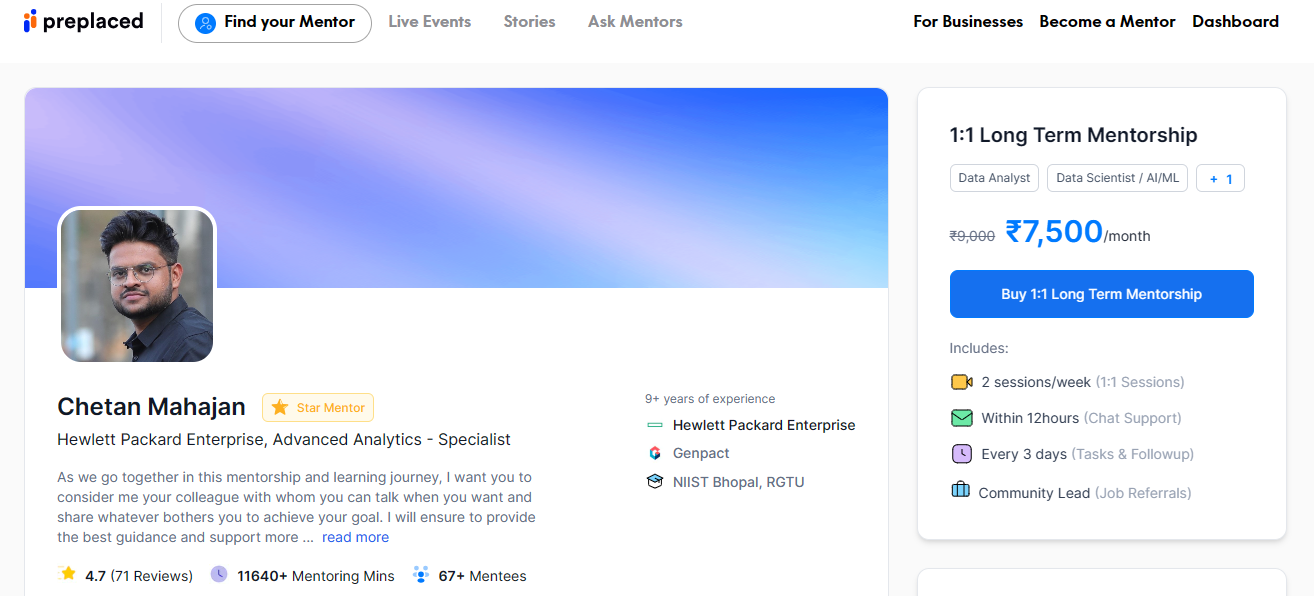Screen dimensions: 1314x596
Task: Click the video camera icon for sessions/week
Action: [x=961, y=382]
